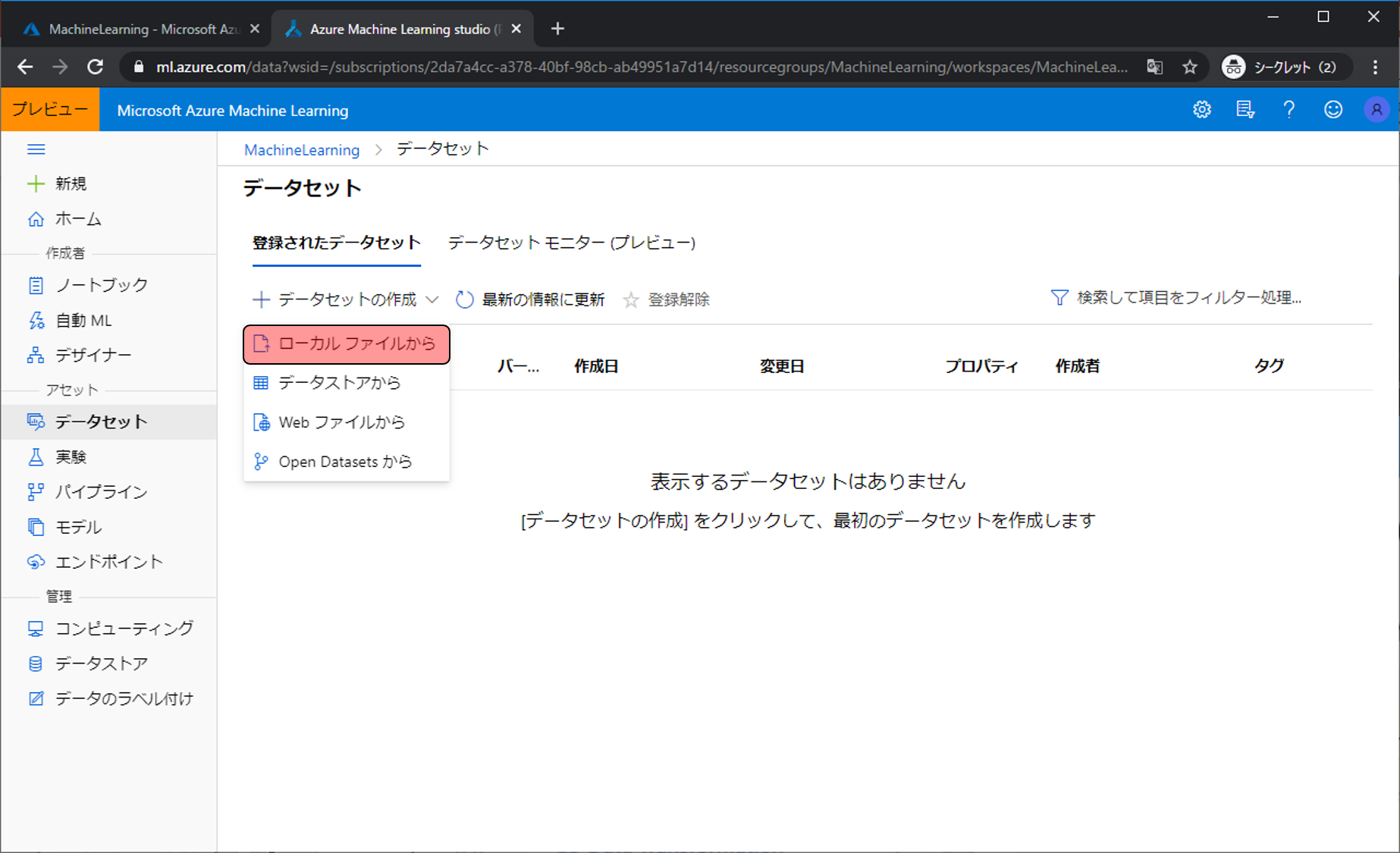Switch to データセット モニター (プレビュー) tab
Image resolution: width=1400 pixels, height=853 pixels.
(571, 243)
